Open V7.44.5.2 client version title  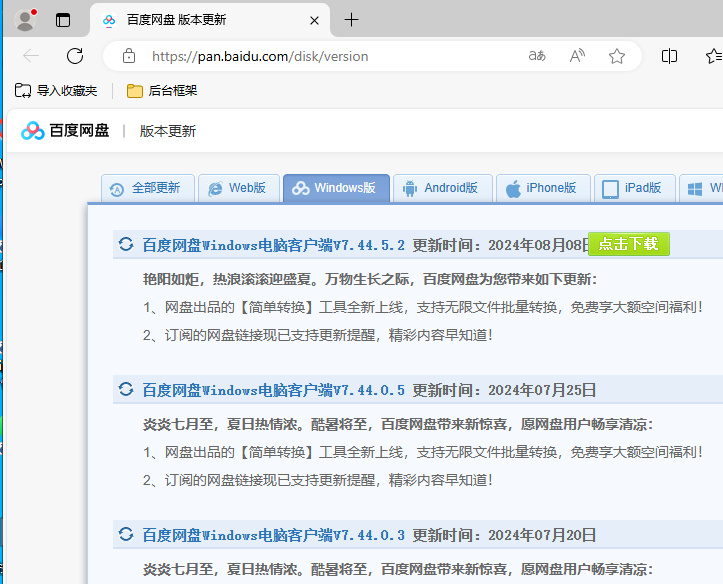[x=273, y=245]
